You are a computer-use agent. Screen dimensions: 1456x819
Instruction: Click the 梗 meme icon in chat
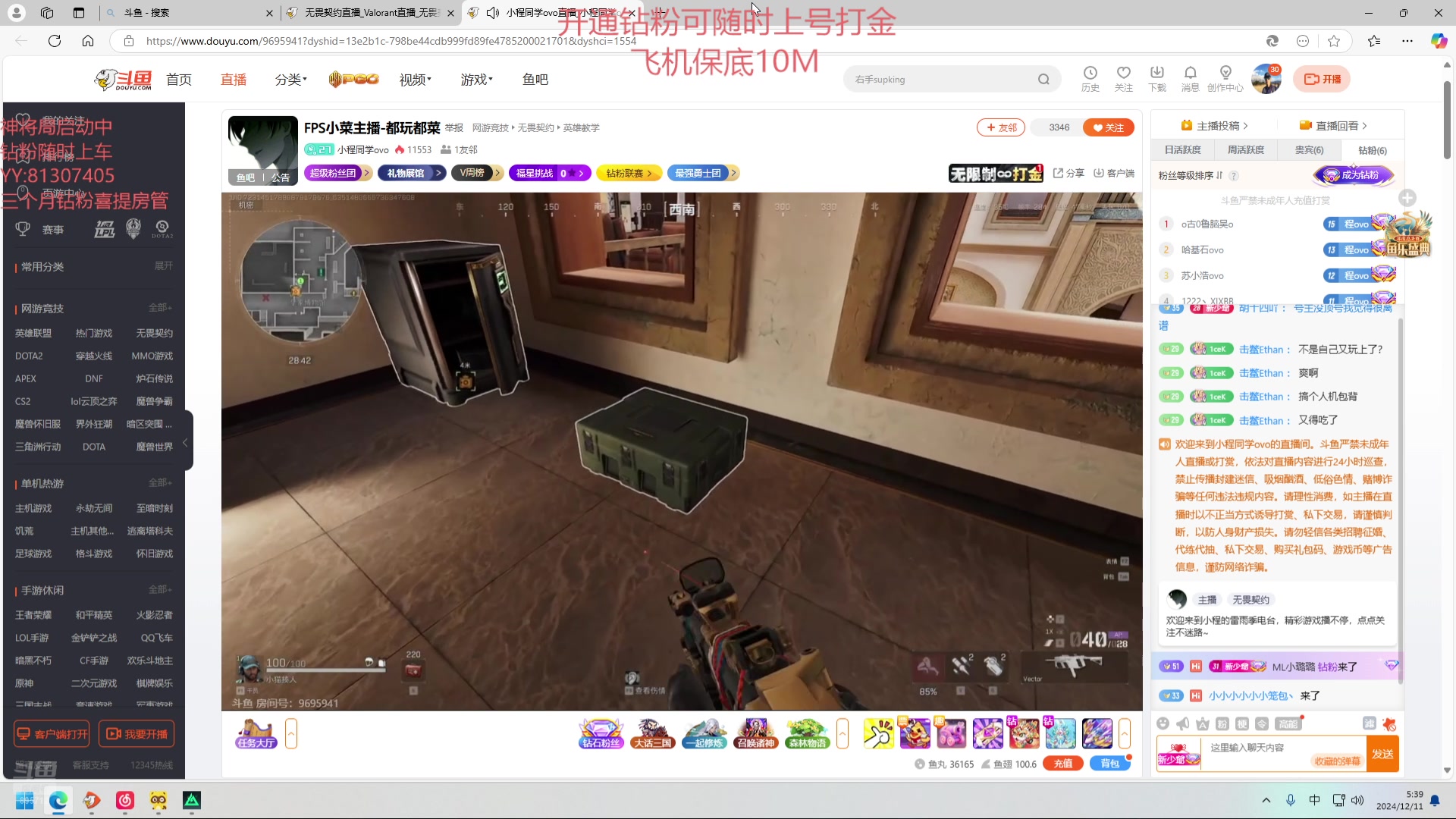click(1241, 723)
